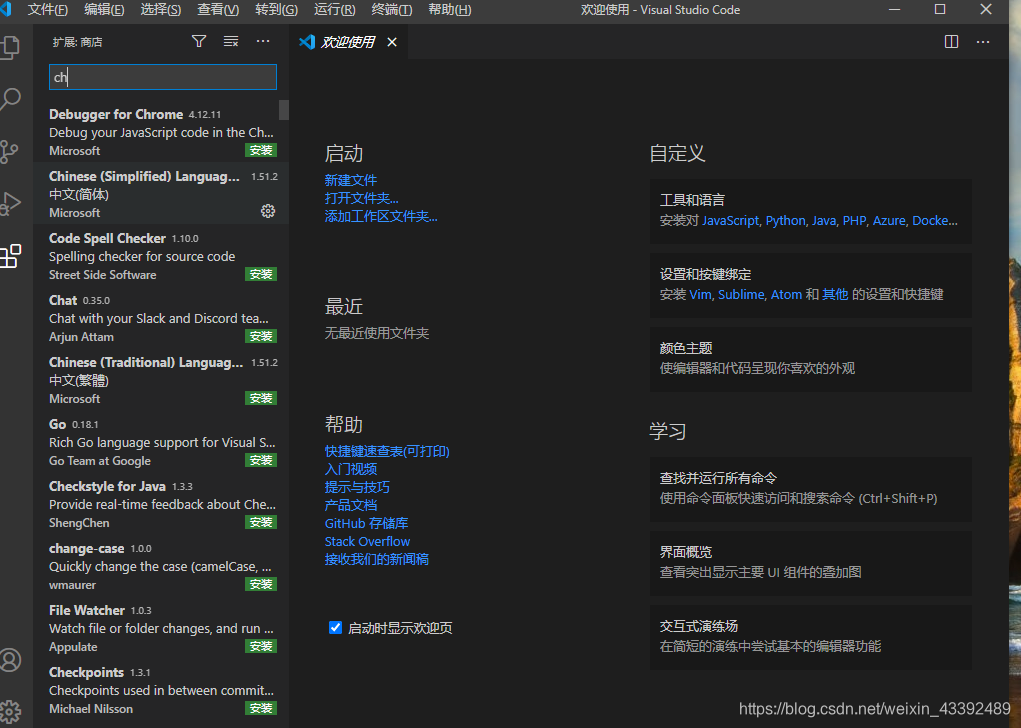Image resolution: width=1021 pixels, height=728 pixels.
Task: Click 新建文件 link
Action: pos(351,180)
